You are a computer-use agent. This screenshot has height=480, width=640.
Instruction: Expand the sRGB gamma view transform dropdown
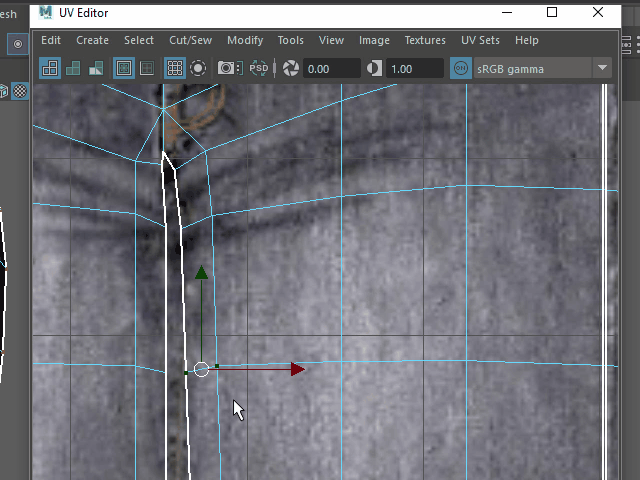click(602, 68)
